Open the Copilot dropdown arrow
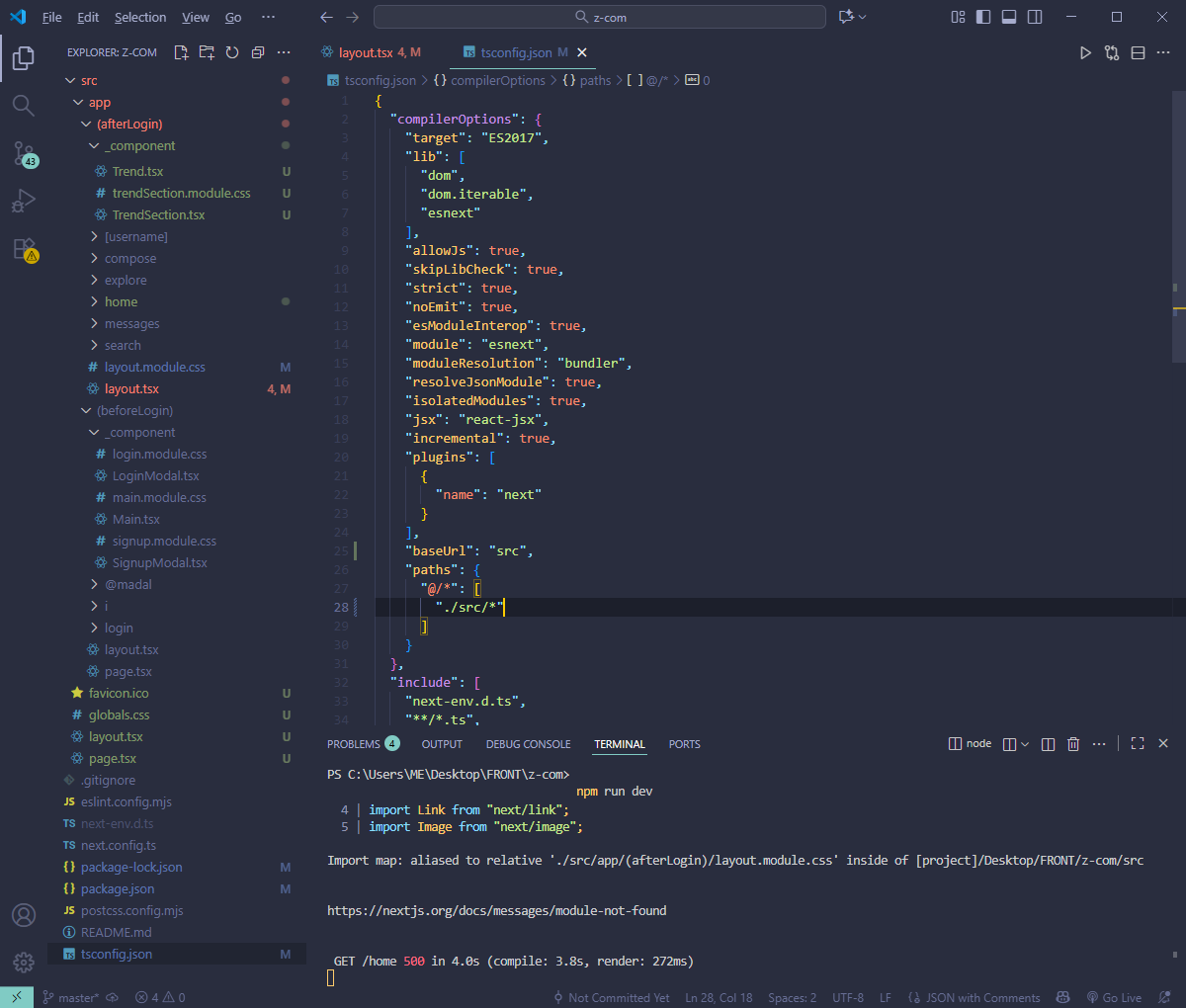This screenshot has height=1008, width=1186. pos(863,17)
